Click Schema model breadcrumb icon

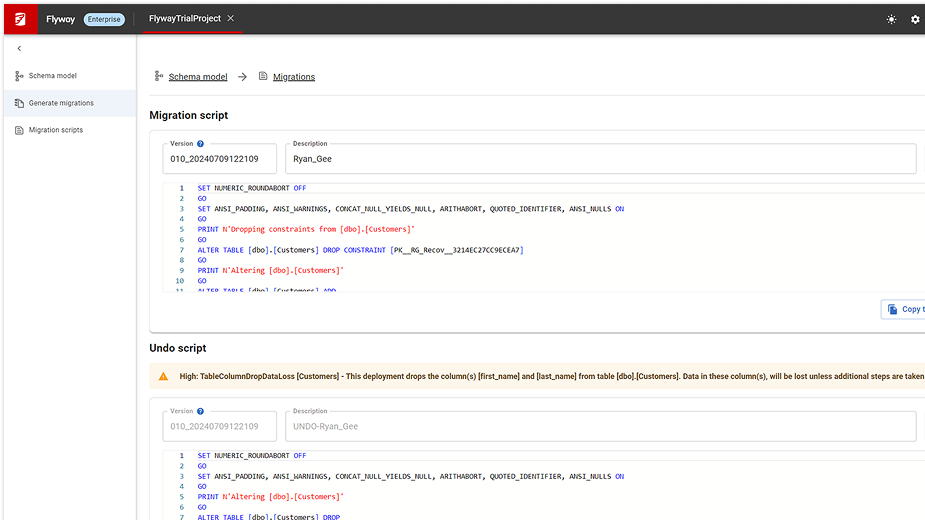158,77
